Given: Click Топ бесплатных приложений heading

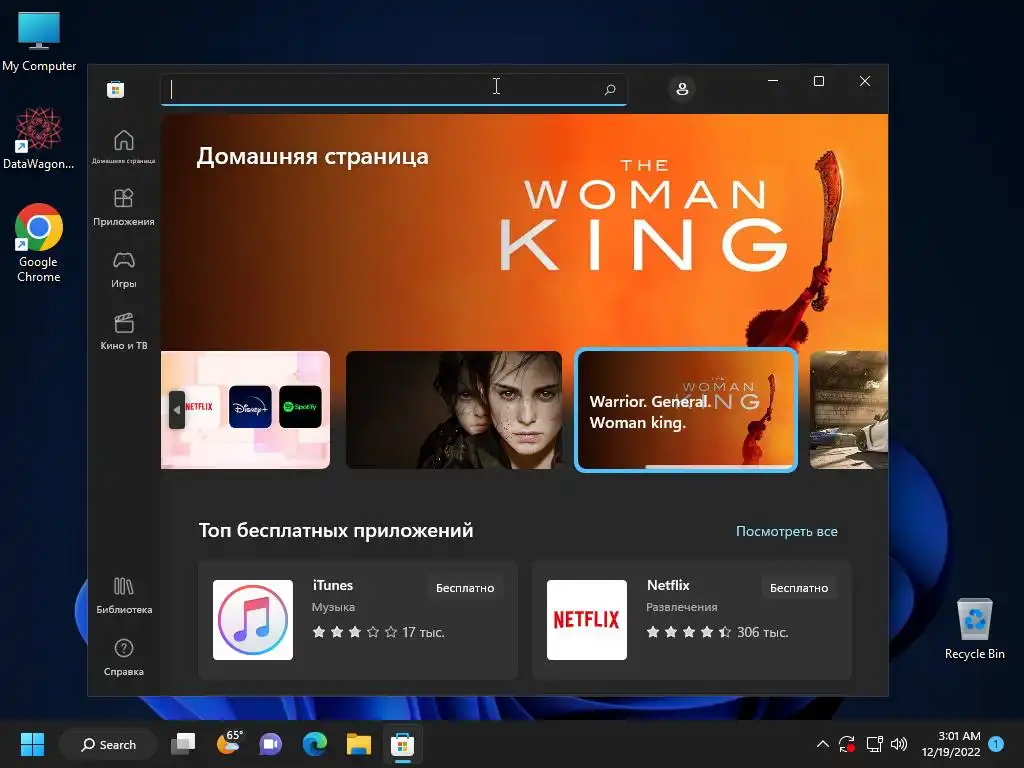Looking at the screenshot, I should click(336, 530).
